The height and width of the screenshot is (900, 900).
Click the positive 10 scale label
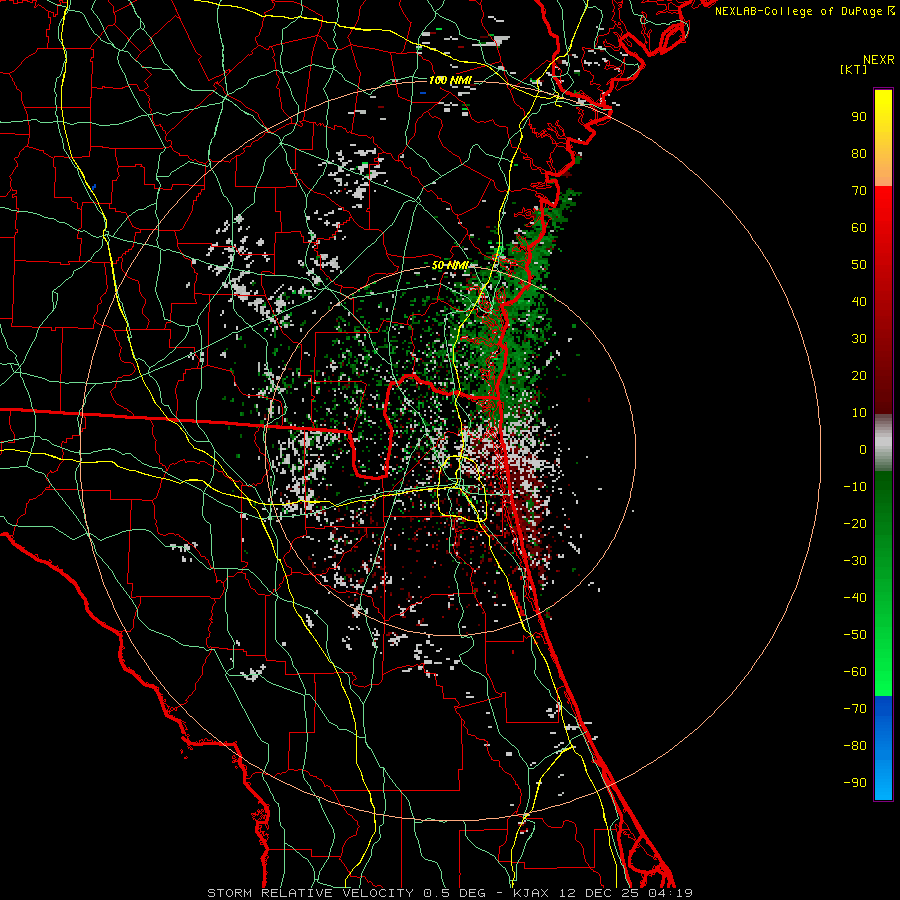tap(859, 413)
